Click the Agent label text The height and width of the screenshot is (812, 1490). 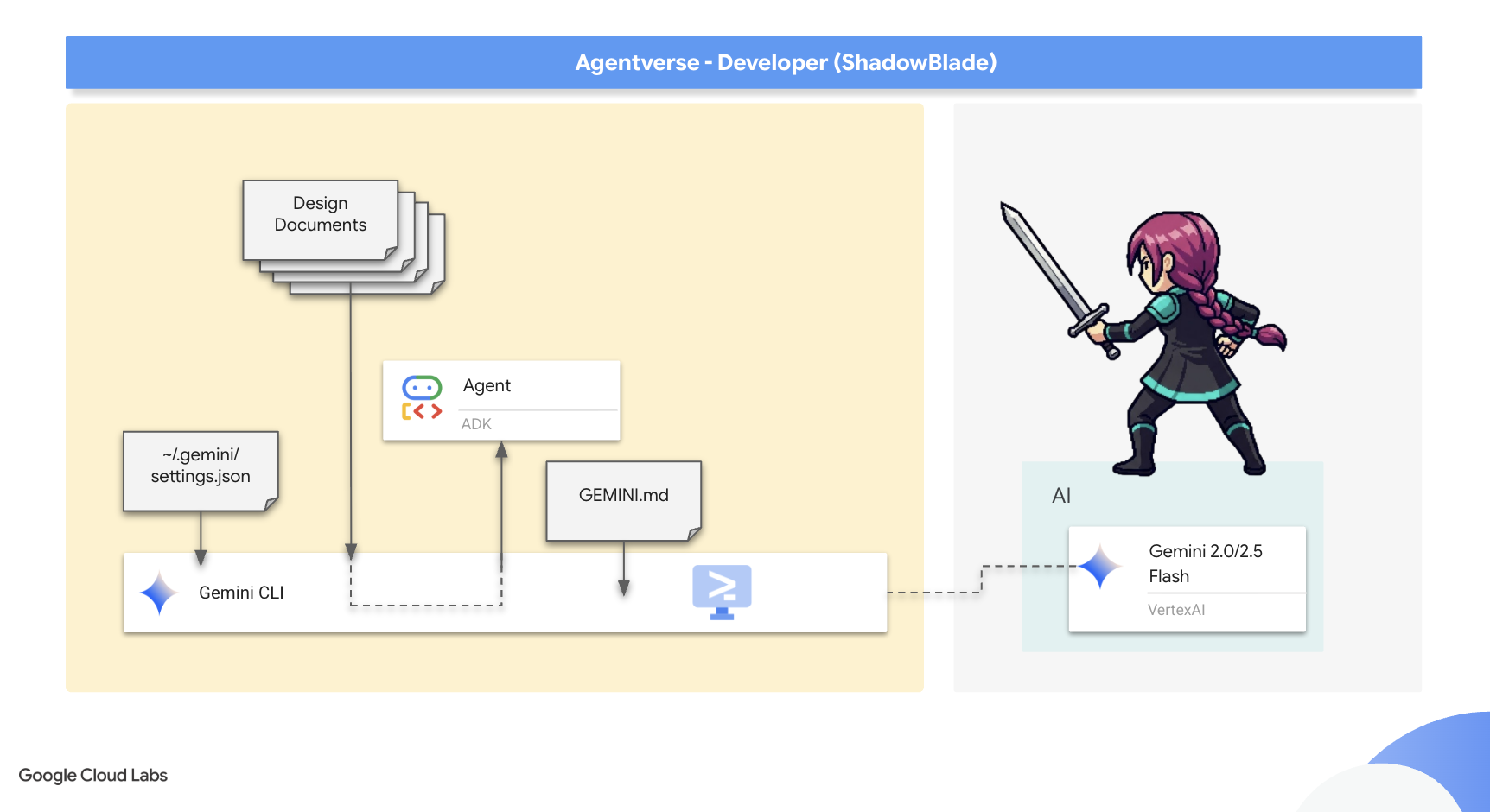coord(487,385)
